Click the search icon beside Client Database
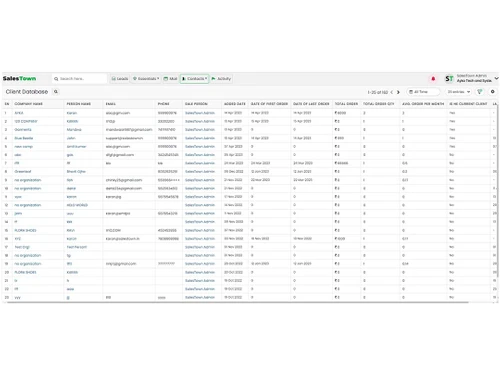Viewport: 500px width, 375px height. 56,92
